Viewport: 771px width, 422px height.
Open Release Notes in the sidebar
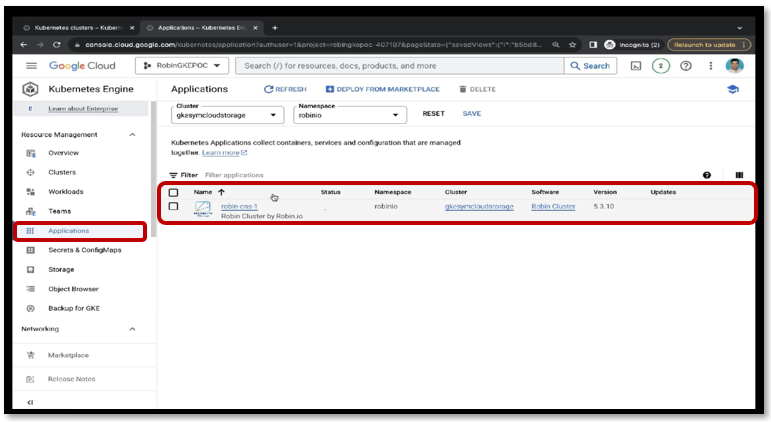tap(71, 379)
